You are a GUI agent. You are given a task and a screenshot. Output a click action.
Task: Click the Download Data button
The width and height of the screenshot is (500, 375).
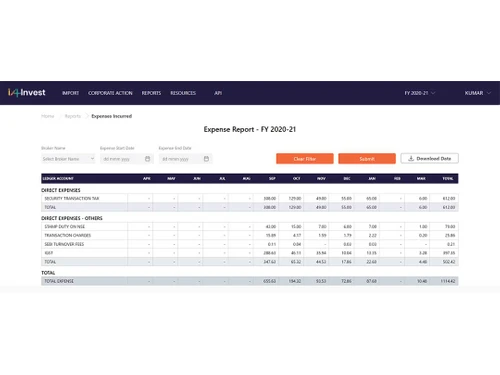coord(430,158)
